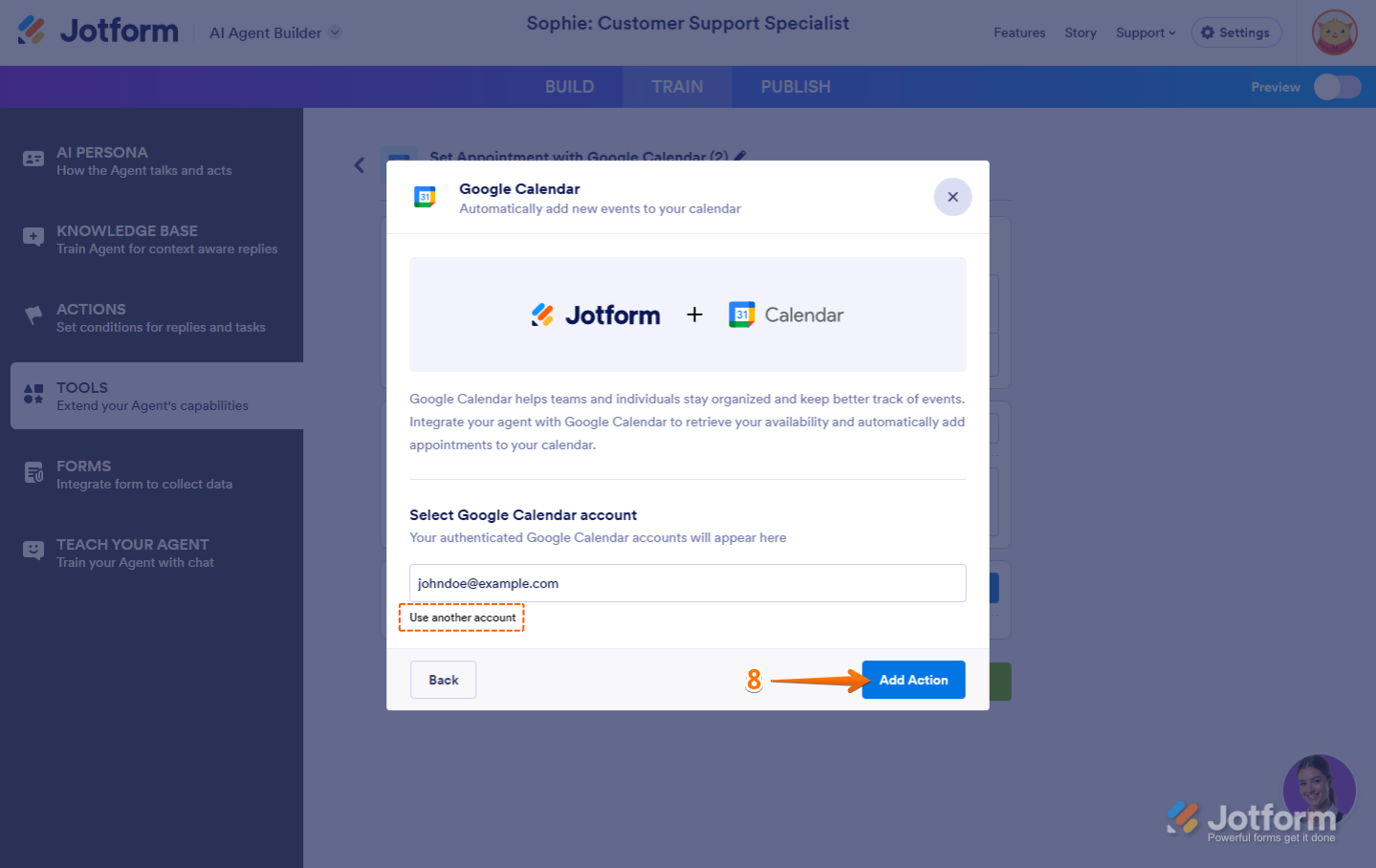Open the AI Persona sidebar icon
Screen dimensions: 1376x868
tap(33, 160)
